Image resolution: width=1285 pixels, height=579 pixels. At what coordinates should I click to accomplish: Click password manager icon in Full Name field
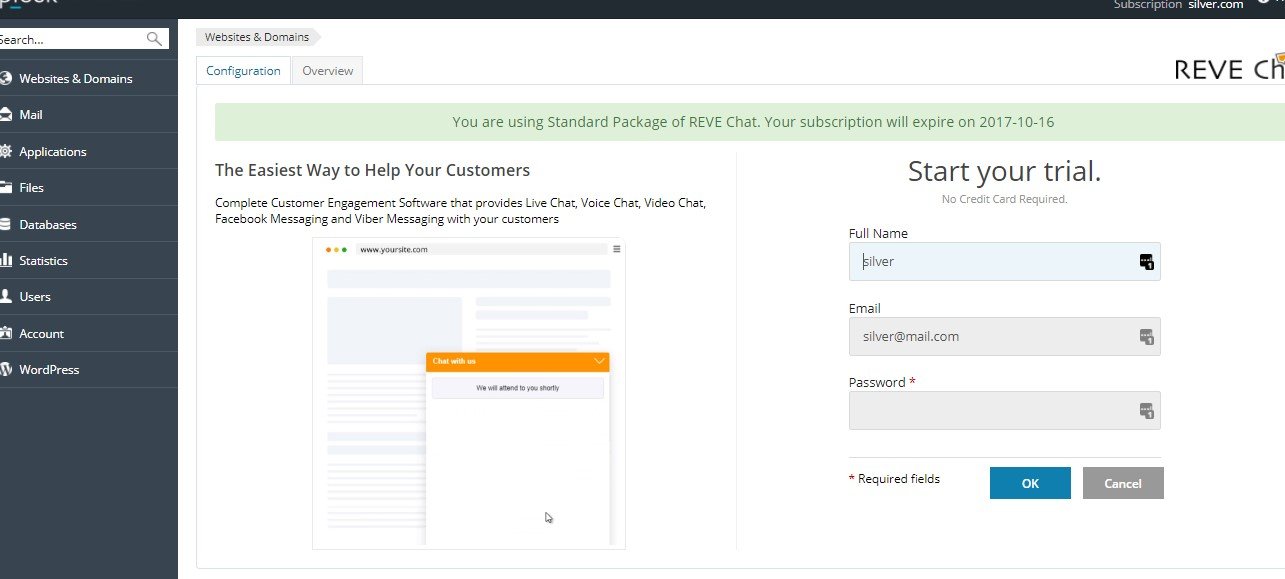[x=1146, y=262]
